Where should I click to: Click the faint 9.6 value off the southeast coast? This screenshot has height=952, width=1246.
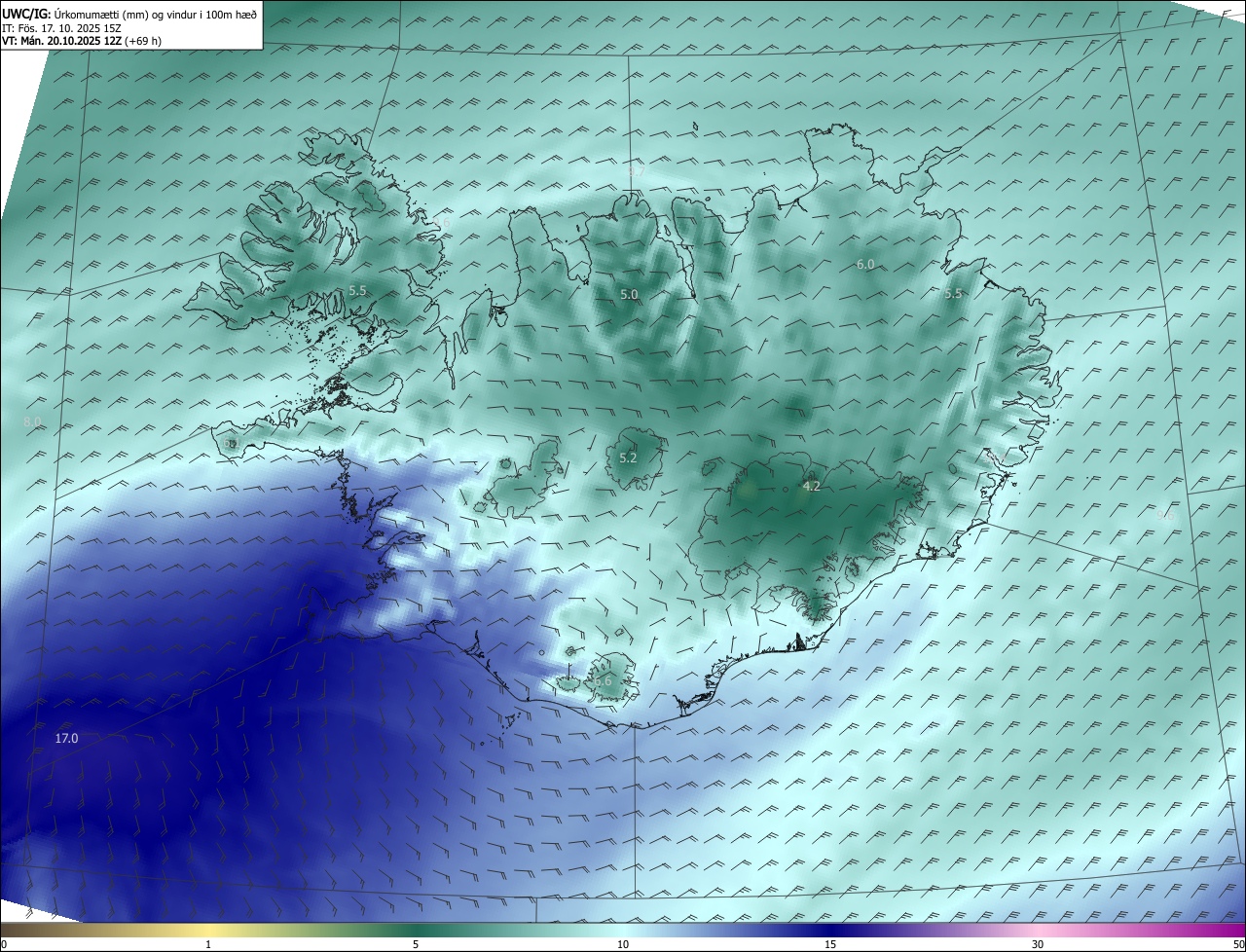tap(1165, 515)
